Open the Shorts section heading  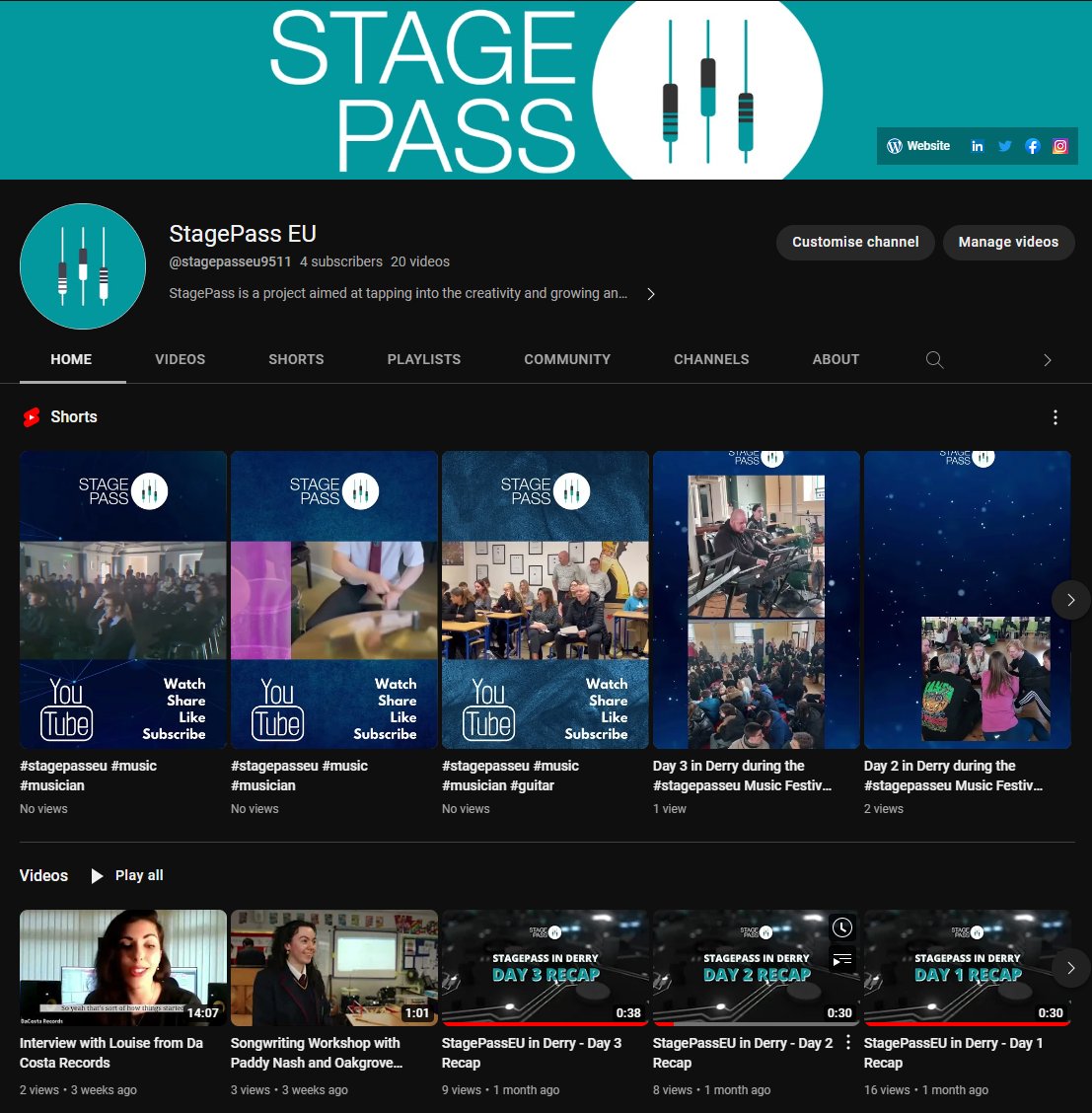coord(74,417)
